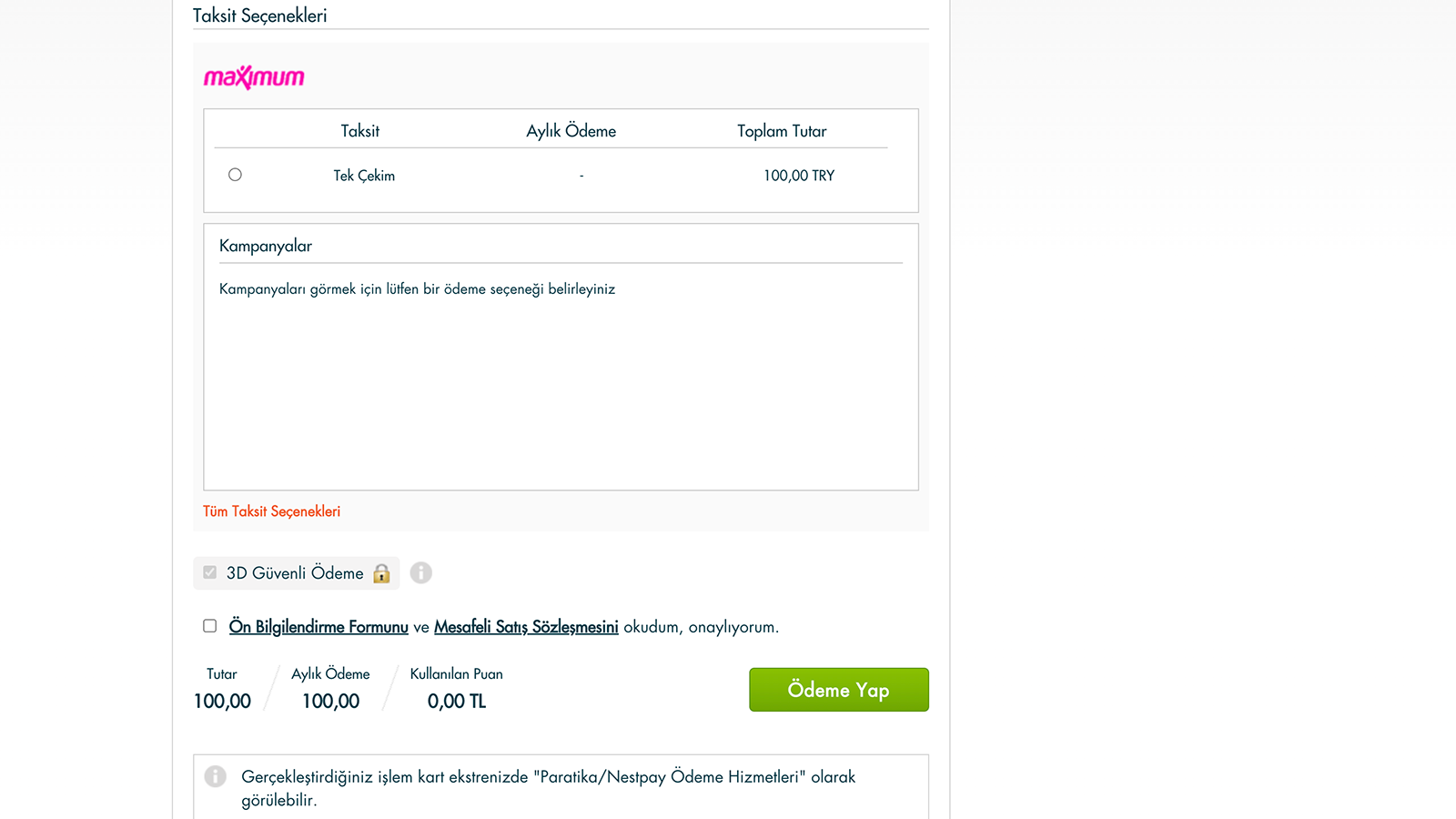Click the Aylık Ödeme column header
The height and width of the screenshot is (819, 1456).
tap(571, 131)
